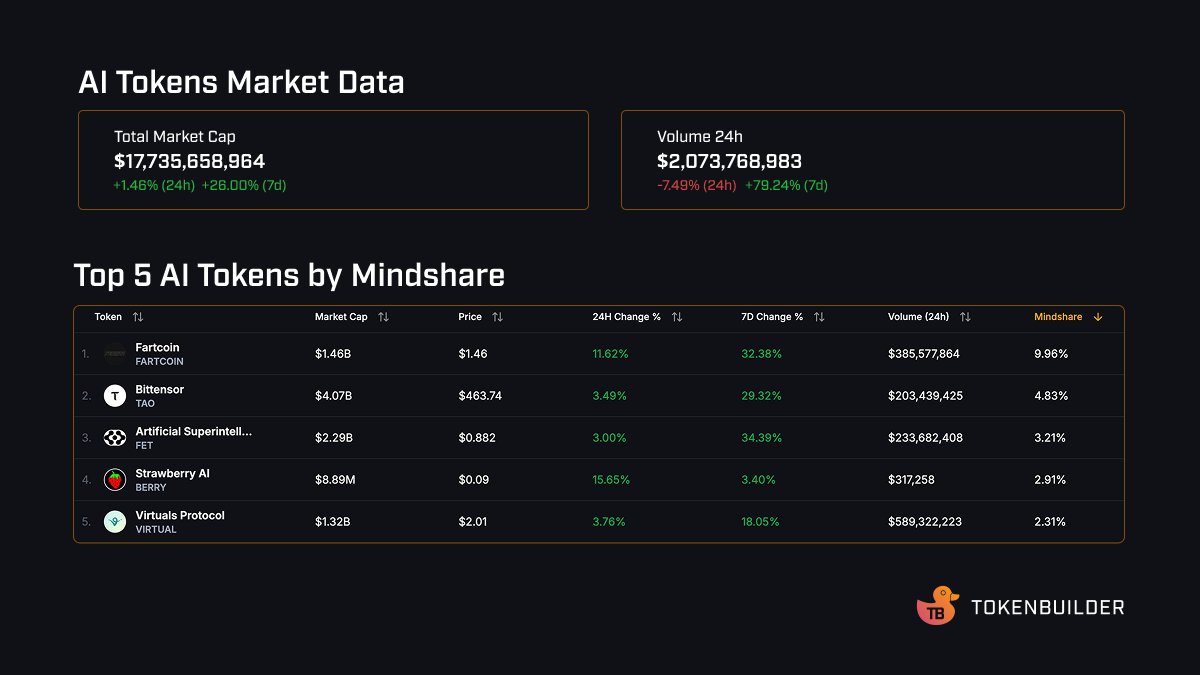Click Strawberry AI price $0.09
Image resolution: width=1200 pixels, height=675 pixels.
[x=473, y=480]
